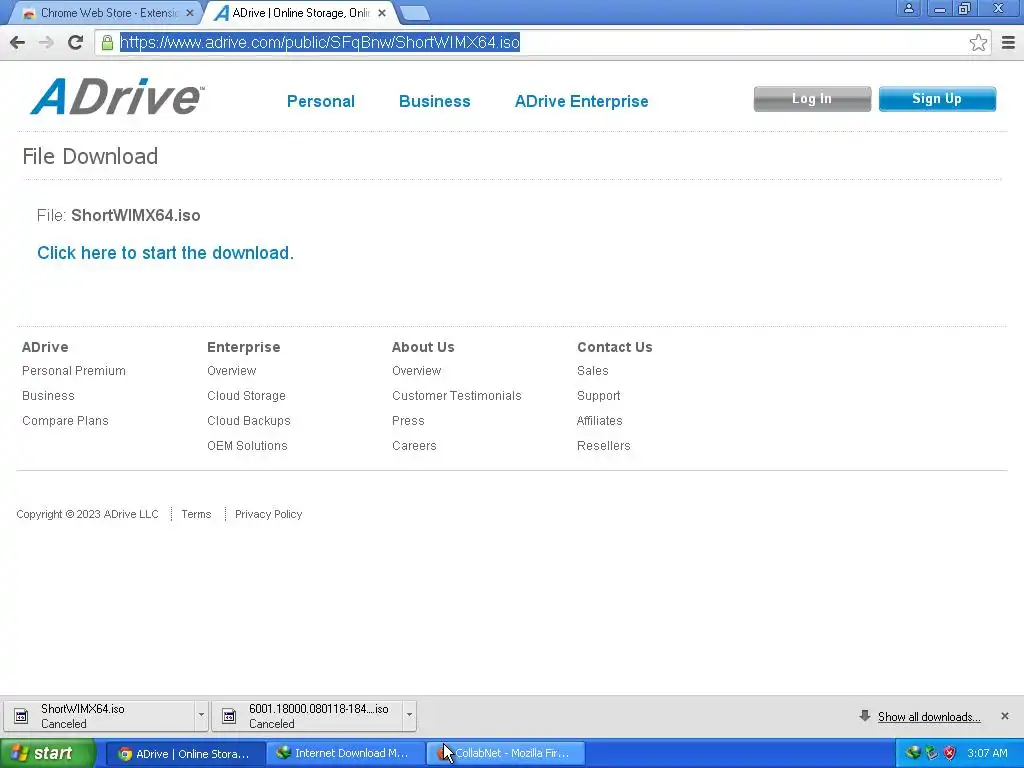Close the downloads bar
The height and width of the screenshot is (768, 1024).
pos(1004,716)
